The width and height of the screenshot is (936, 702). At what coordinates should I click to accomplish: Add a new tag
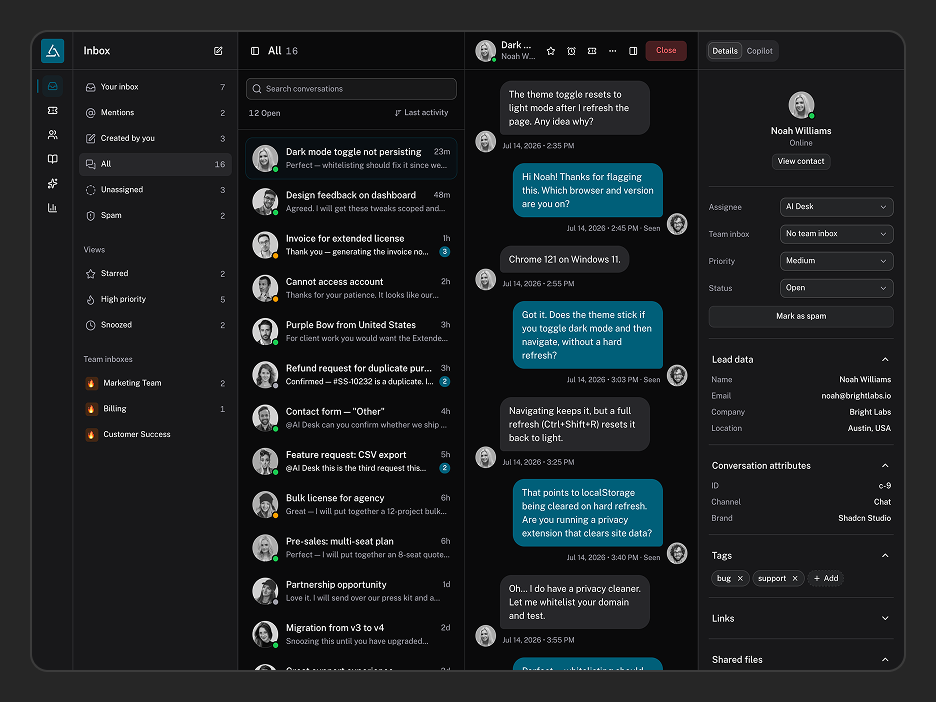point(826,578)
